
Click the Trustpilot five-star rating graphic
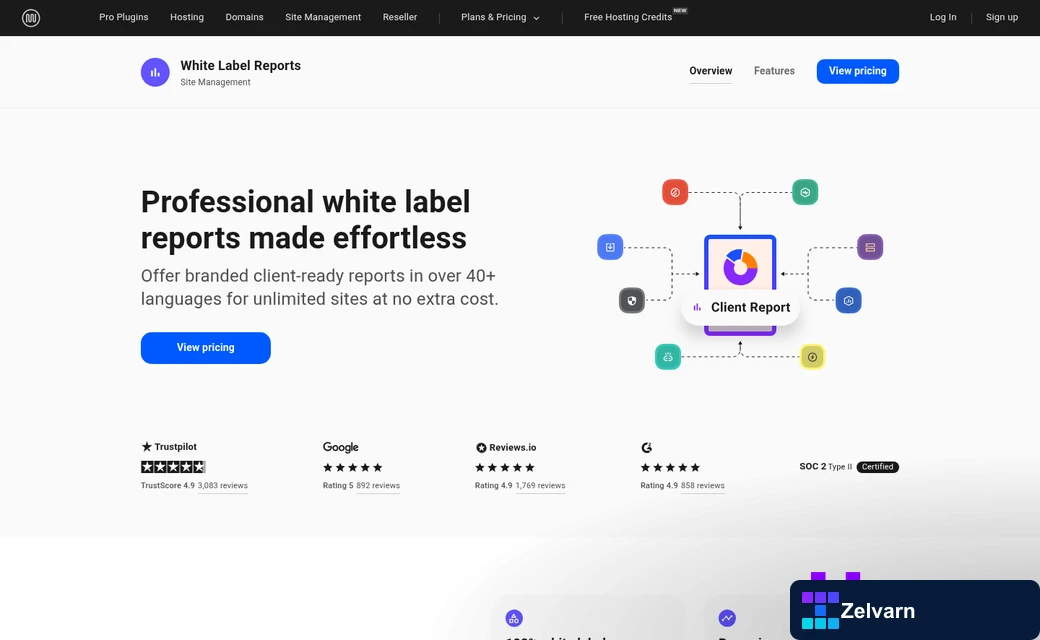(x=173, y=467)
